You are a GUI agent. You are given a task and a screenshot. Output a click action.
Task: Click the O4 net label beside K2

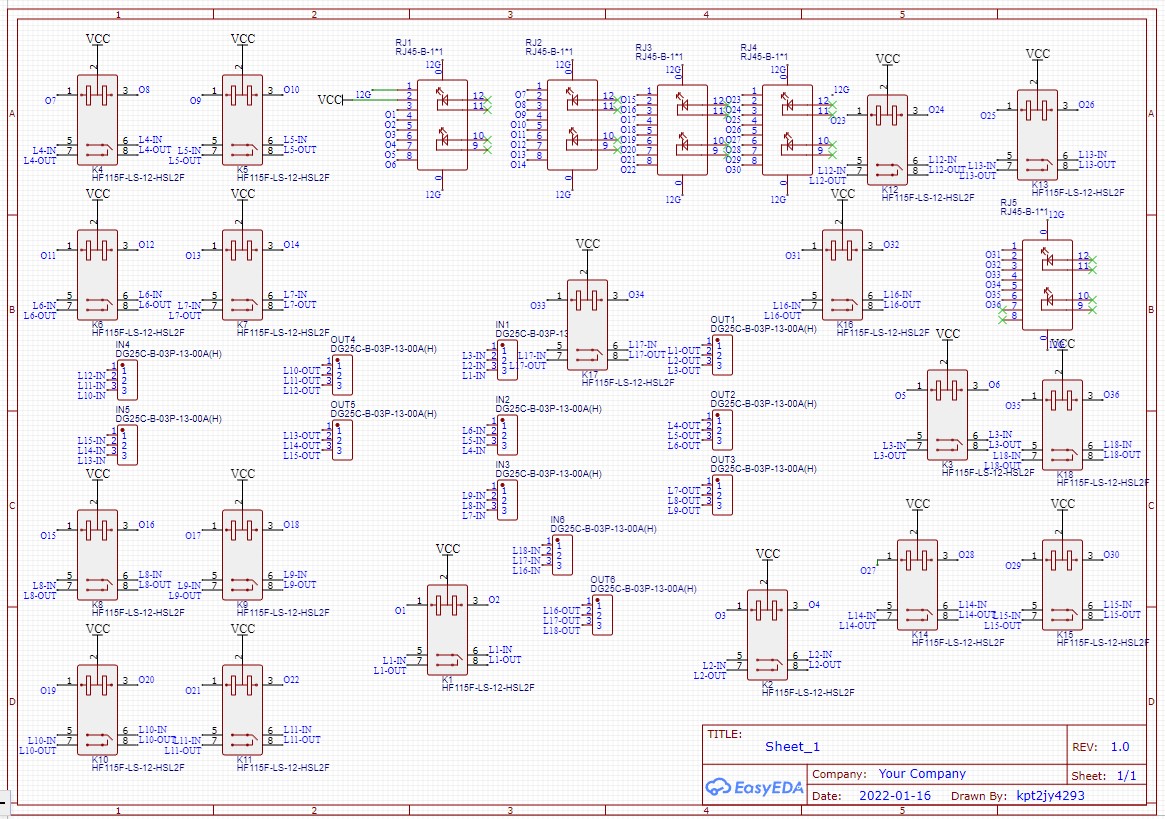814,605
